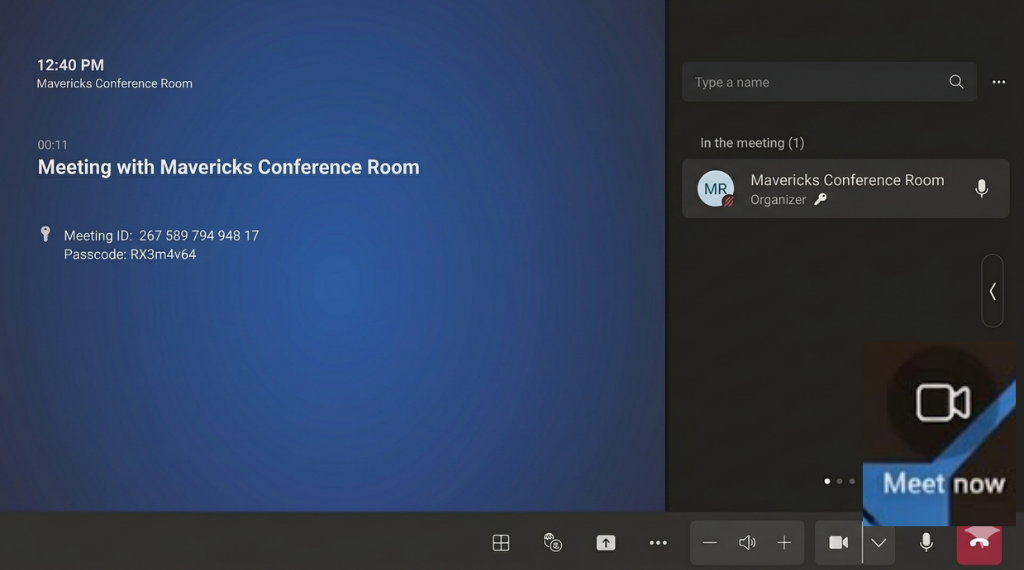Decrease volume with the minus button

[x=710, y=543]
